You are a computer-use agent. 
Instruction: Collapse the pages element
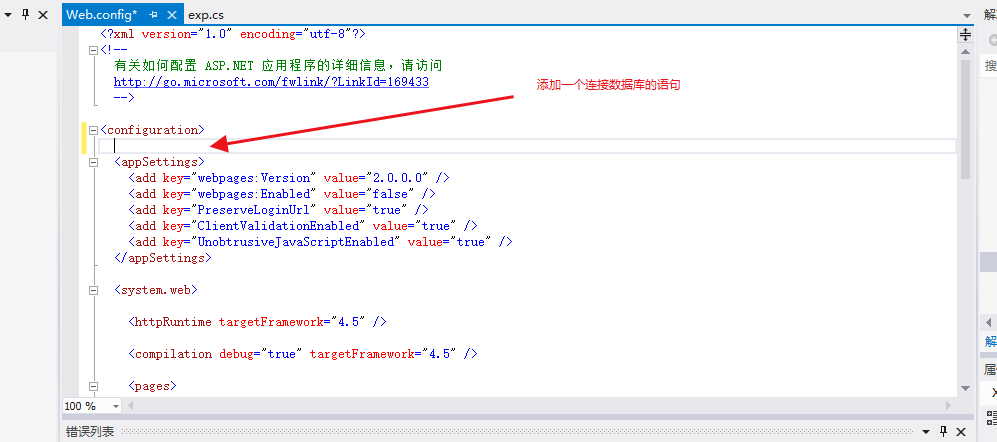94,386
